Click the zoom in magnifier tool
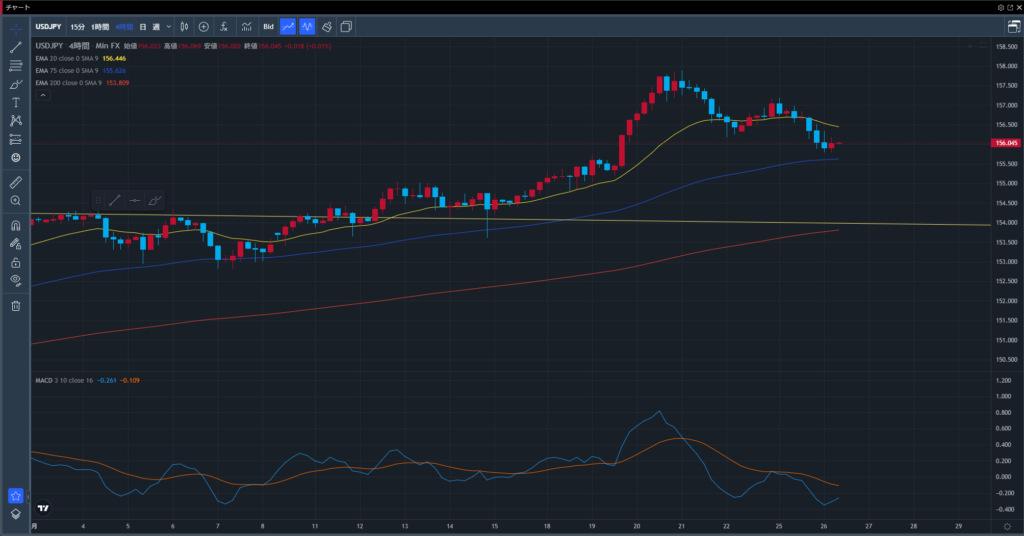The height and width of the screenshot is (536, 1024). click(16, 200)
